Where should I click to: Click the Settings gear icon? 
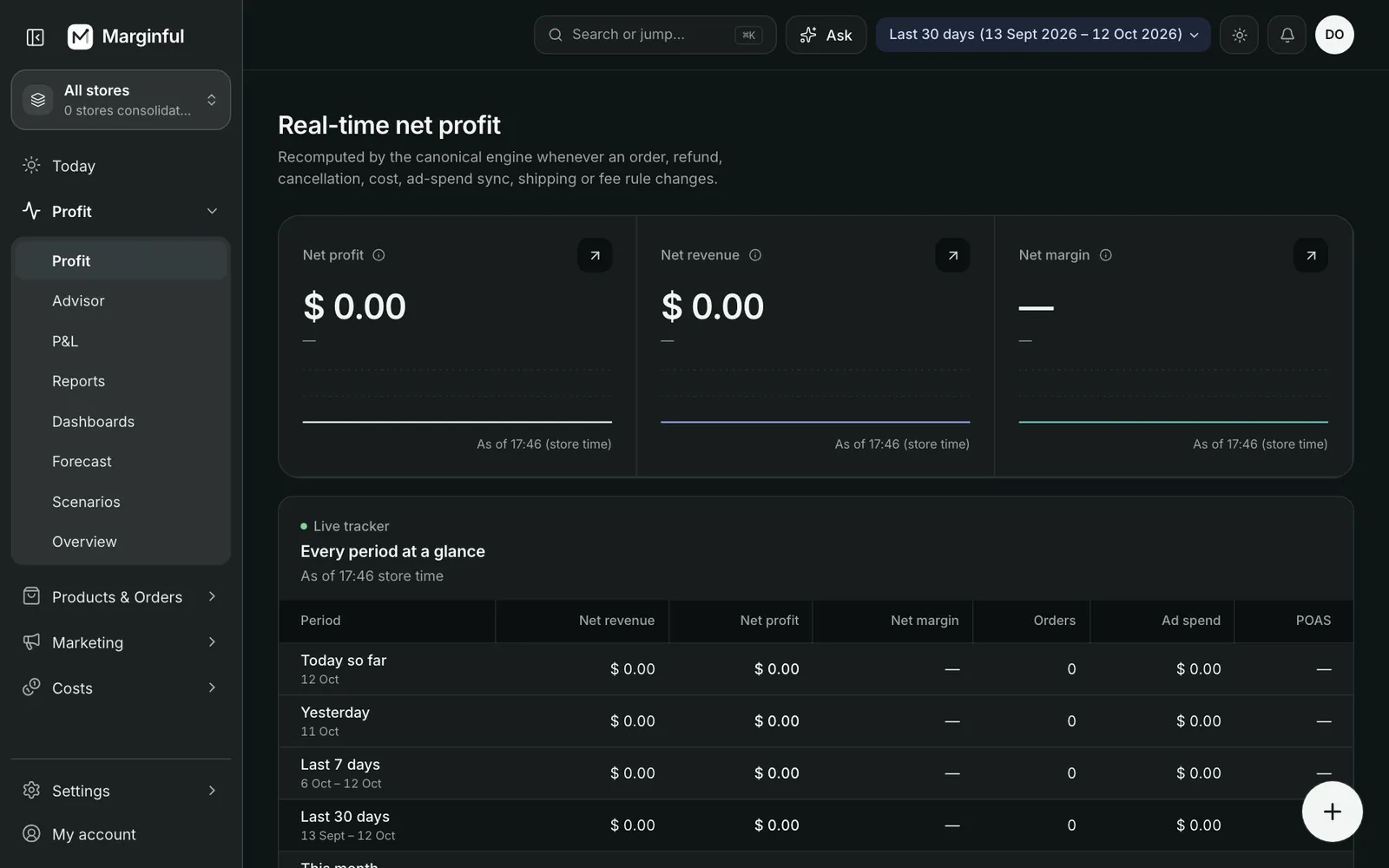pos(31,790)
